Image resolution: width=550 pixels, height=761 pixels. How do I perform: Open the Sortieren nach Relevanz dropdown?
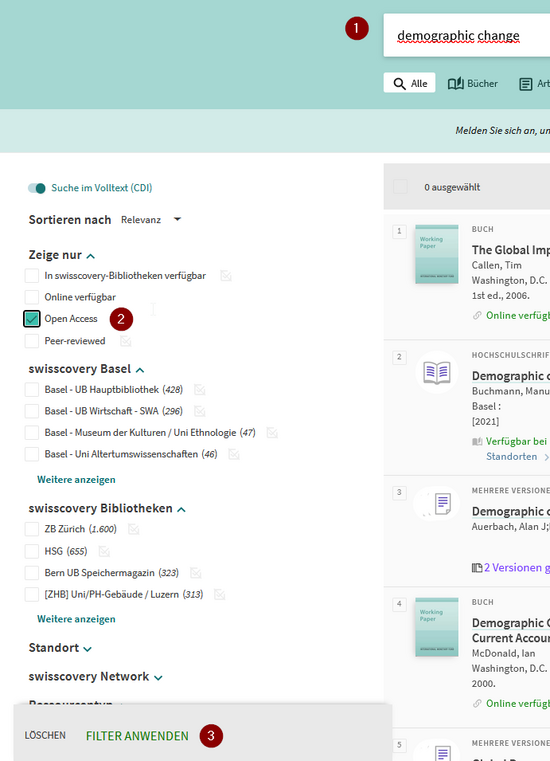pos(151,220)
